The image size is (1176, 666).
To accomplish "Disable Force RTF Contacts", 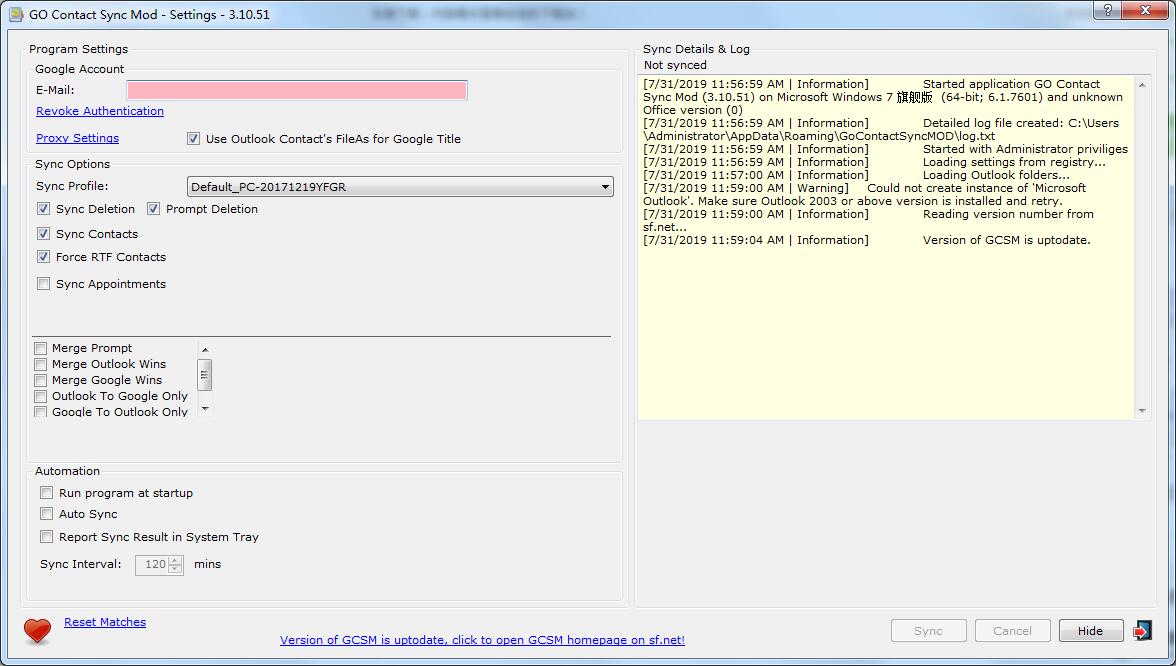I will (43, 257).
